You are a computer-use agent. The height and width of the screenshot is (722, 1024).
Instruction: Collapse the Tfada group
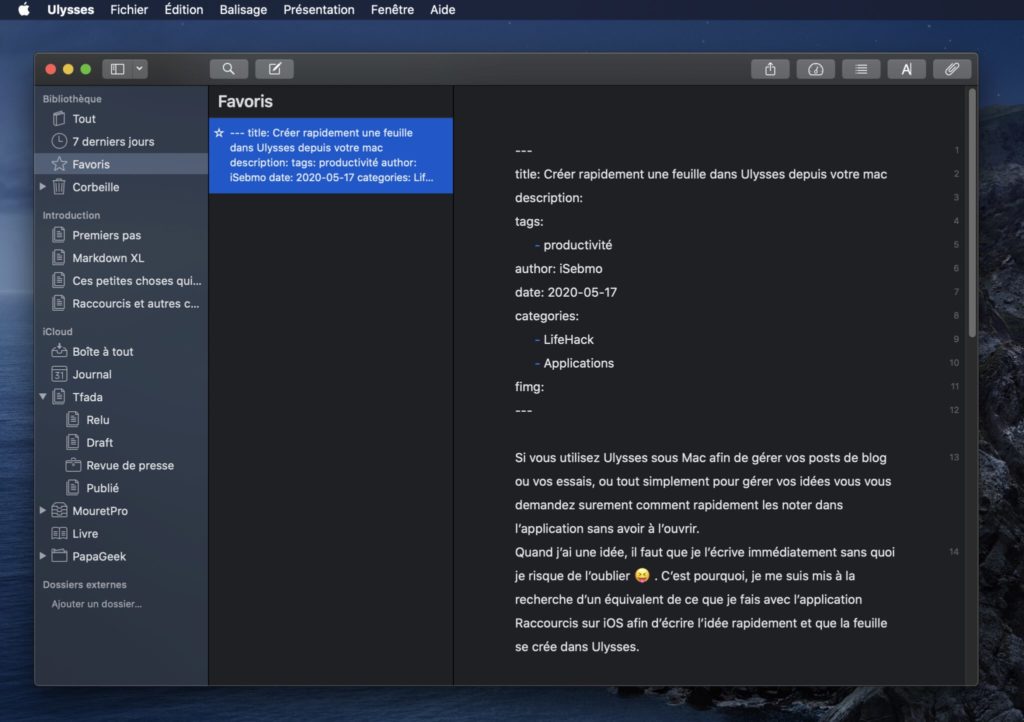pos(42,397)
